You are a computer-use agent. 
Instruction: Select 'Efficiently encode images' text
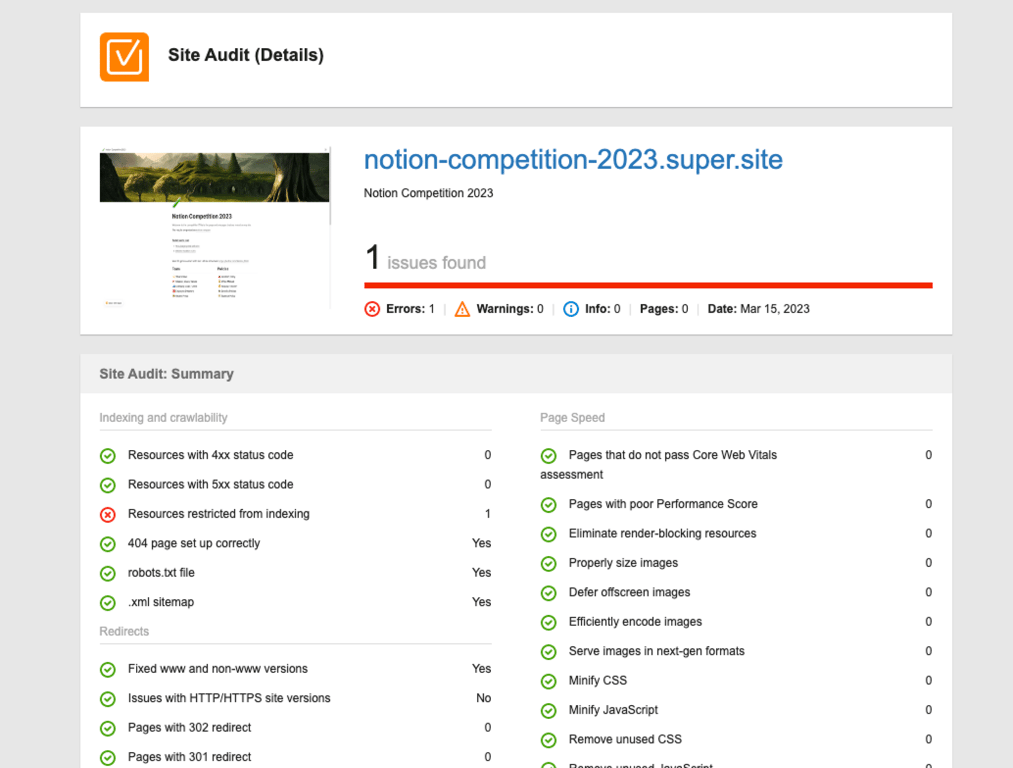coord(635,621)
